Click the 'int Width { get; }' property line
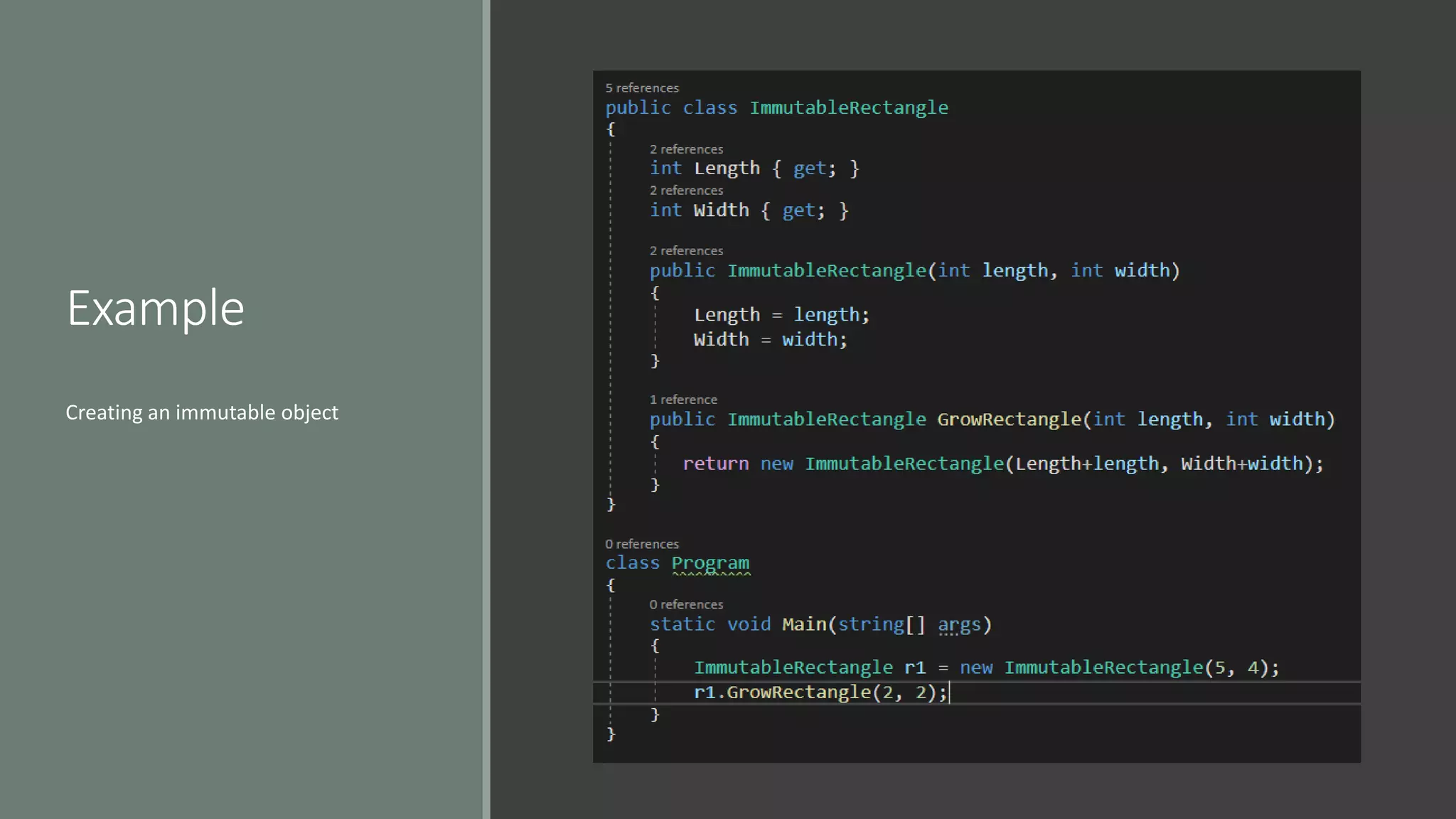The width and height of the screenshot is (1456, 819). pyautogui.click(x=749, y=211)
